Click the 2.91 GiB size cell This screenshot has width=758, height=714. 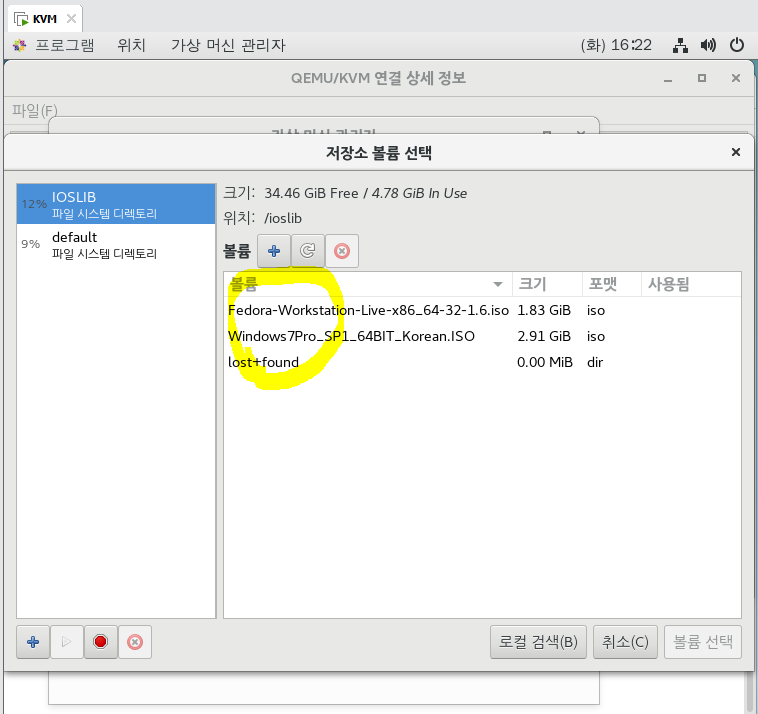pyautogui.click(x=544, y=336)
